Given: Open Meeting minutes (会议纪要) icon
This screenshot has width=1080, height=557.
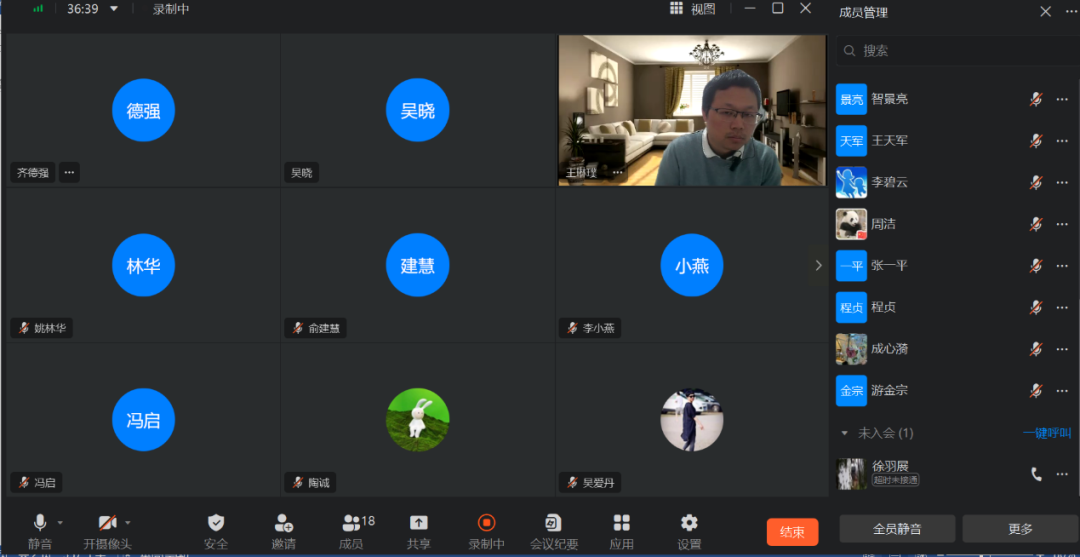Looking at the screenshot, I should click(553, 523).
